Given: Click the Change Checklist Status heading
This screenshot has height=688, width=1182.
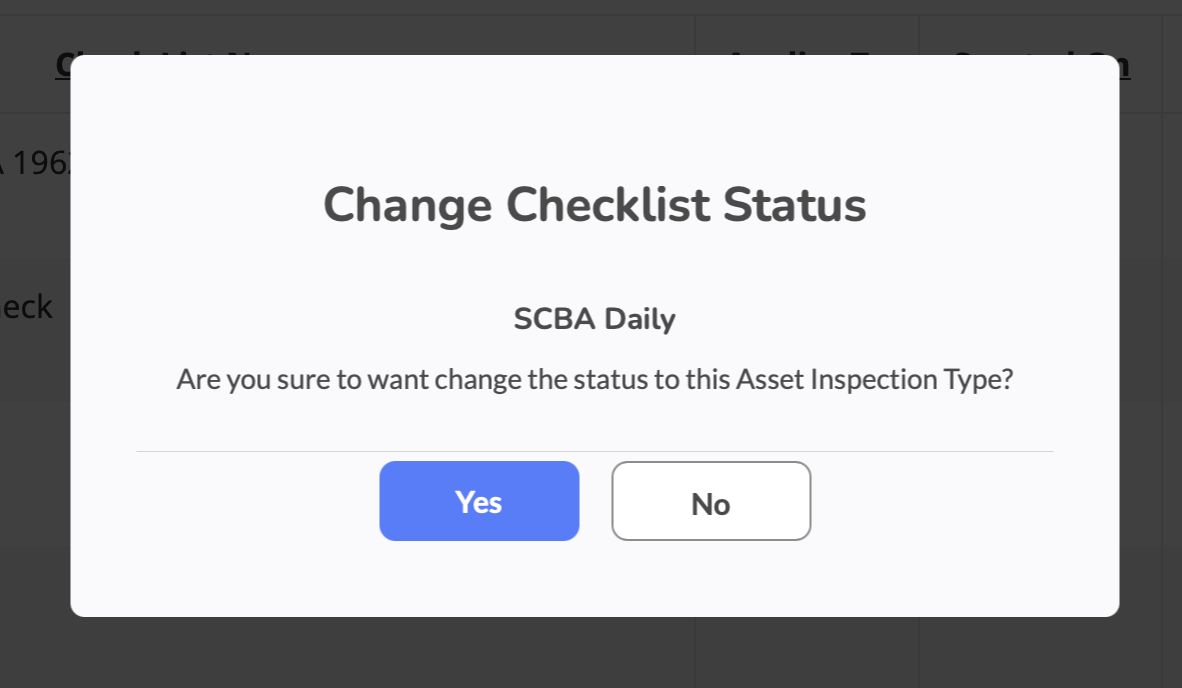Looking at the screenshot, I should tap(594, 205).
